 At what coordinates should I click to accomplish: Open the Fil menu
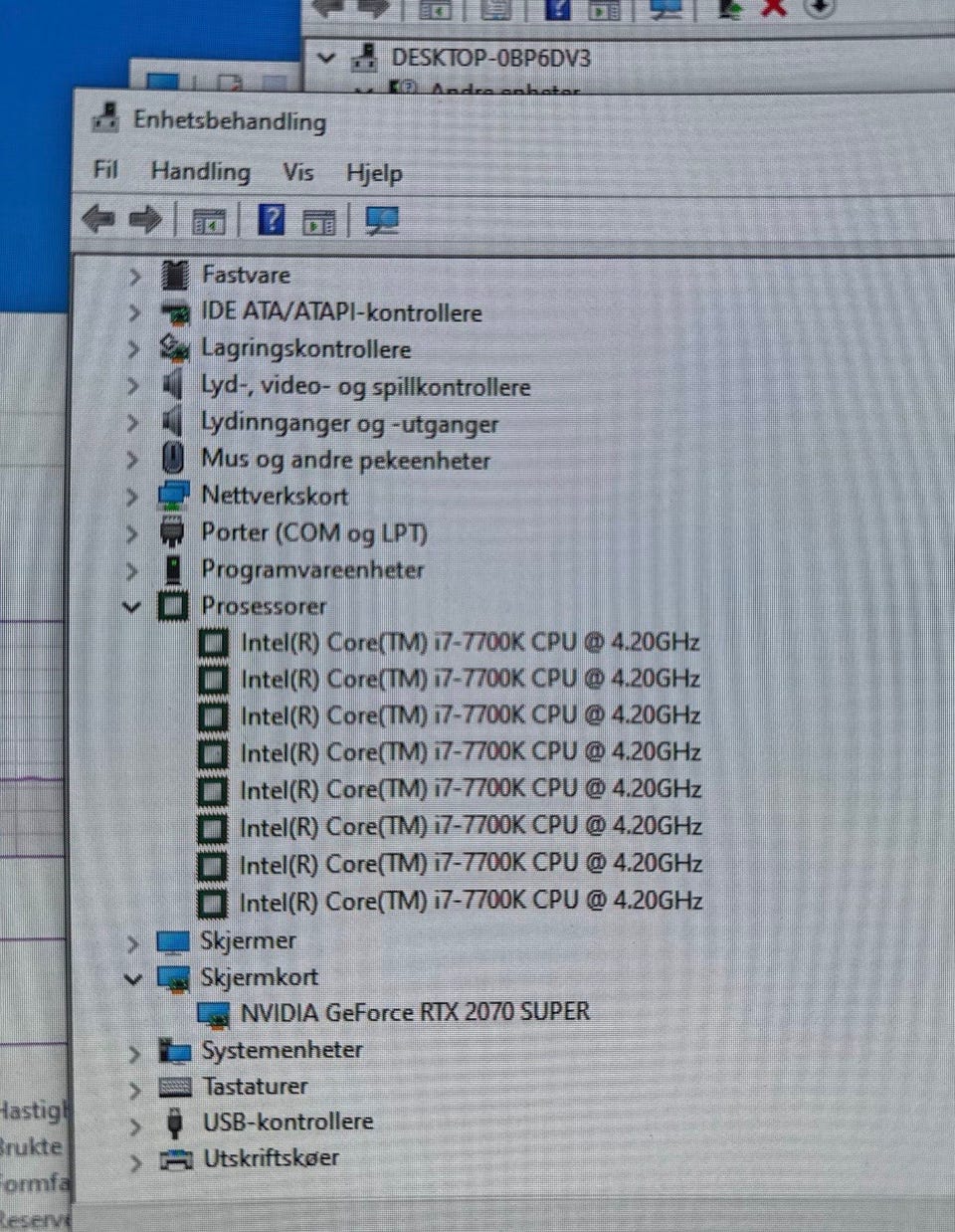105,169
